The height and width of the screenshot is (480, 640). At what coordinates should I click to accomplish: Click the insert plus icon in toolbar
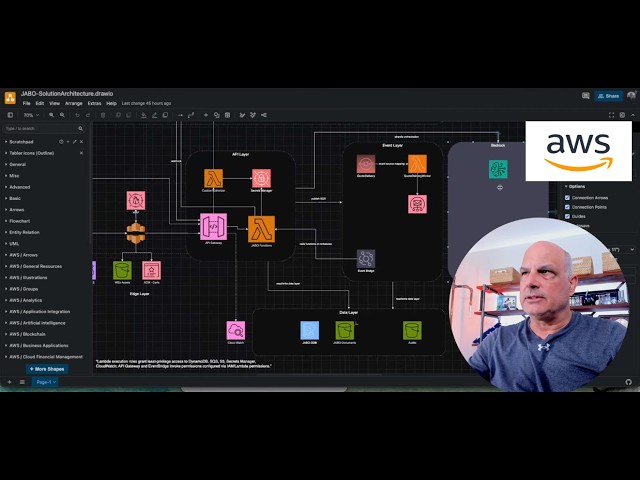[x=206, y=115]
